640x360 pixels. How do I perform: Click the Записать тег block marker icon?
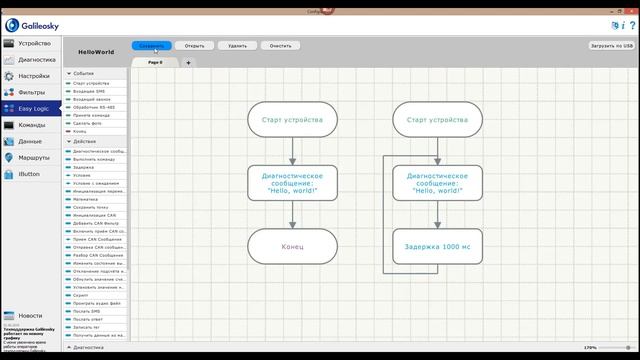(x=68, y=327)
